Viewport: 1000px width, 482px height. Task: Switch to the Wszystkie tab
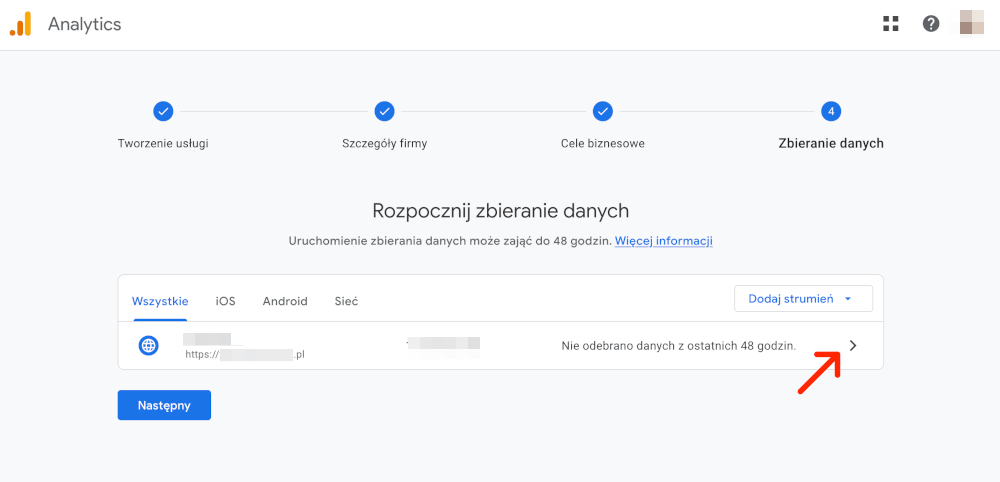click(x=160, y=301)
